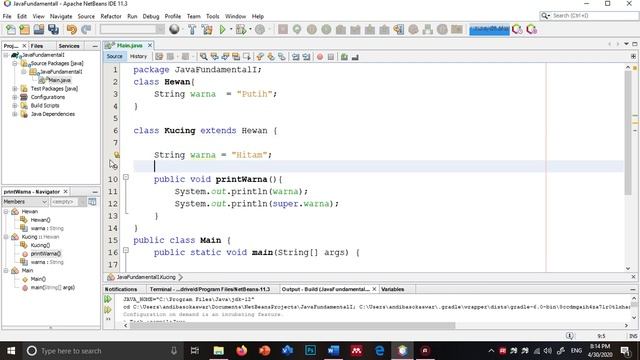
Task: Select main(String[] args) in Navigator
Action: 53,287
